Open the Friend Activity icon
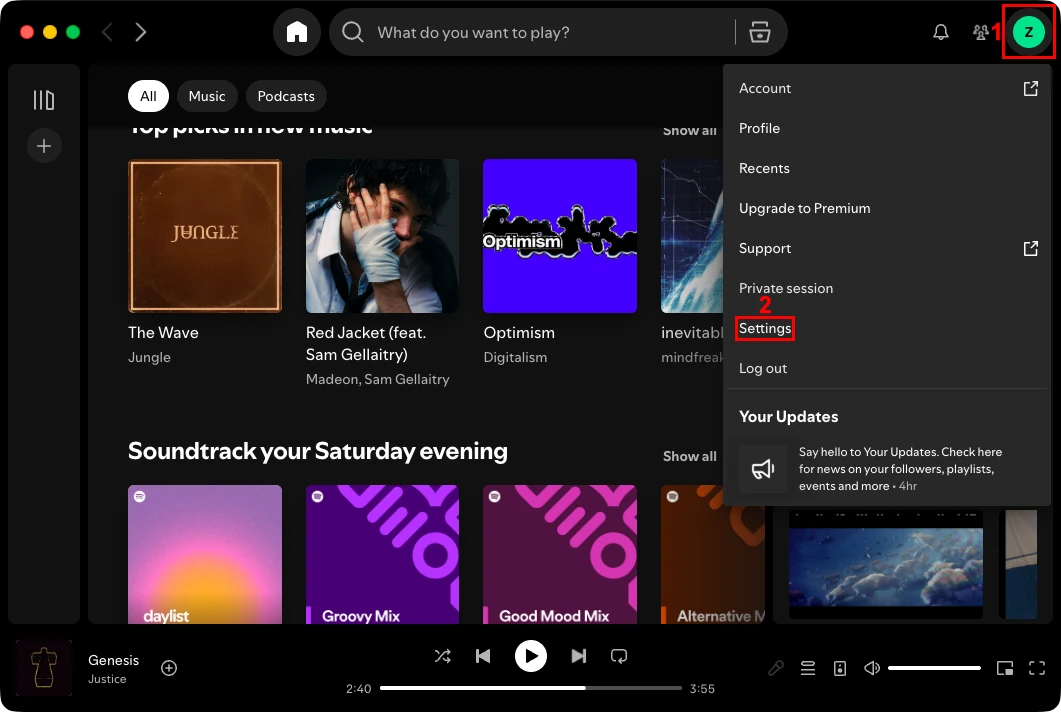1061x712 pixels. (x=980, y=32)
